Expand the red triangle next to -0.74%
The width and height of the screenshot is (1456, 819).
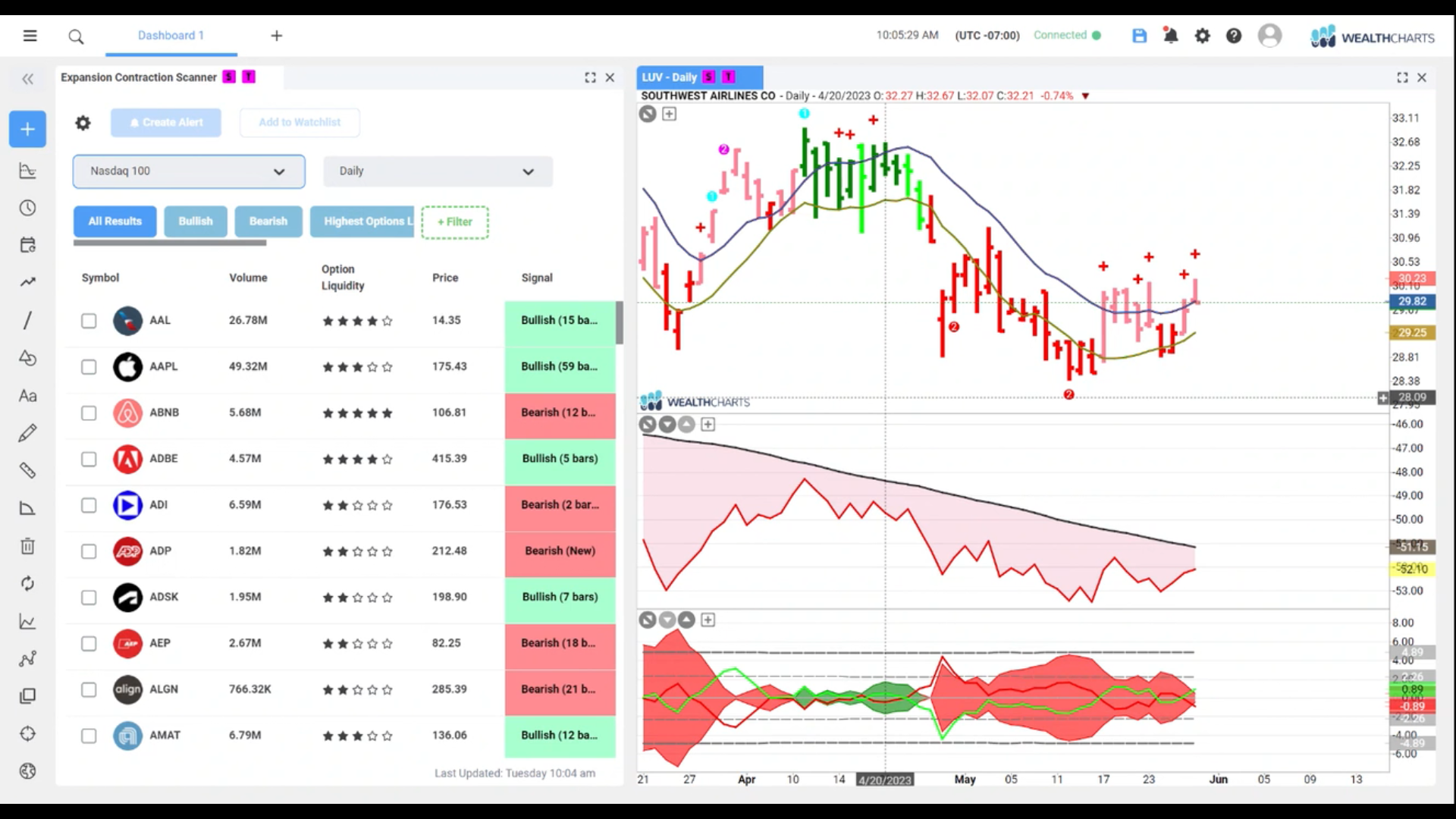1085,96
